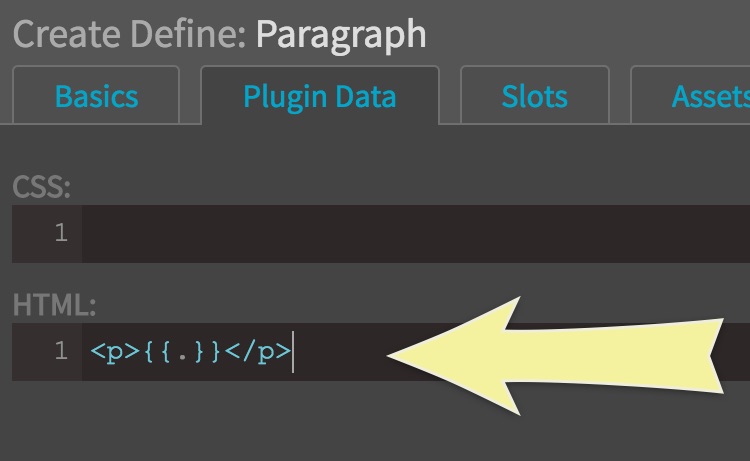Click the closing </p> tag

(261, 352)
